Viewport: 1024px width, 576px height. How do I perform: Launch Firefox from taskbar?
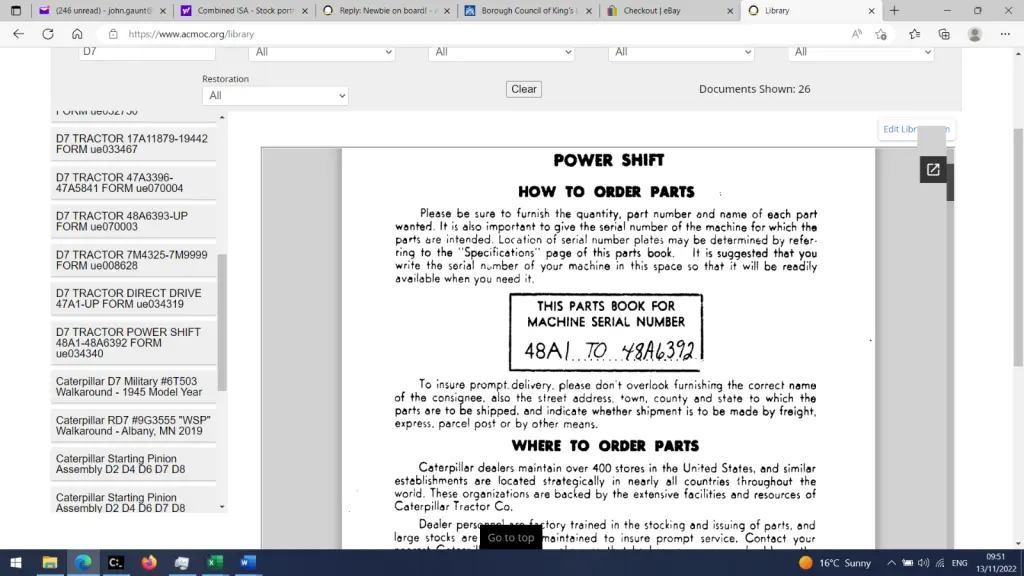pos(149,562)
